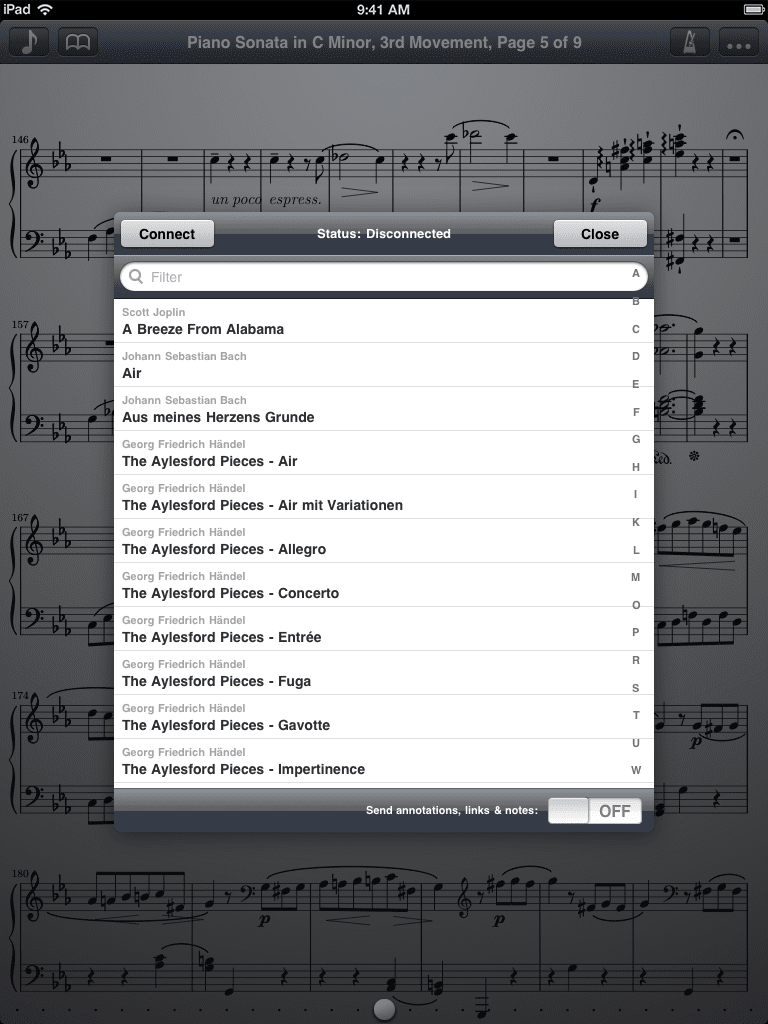Image resolution: width=768 pixels, height=1024 pixels.
Task: Close the connection dialog
Action: pyautogui.click(x=600, y=234)
